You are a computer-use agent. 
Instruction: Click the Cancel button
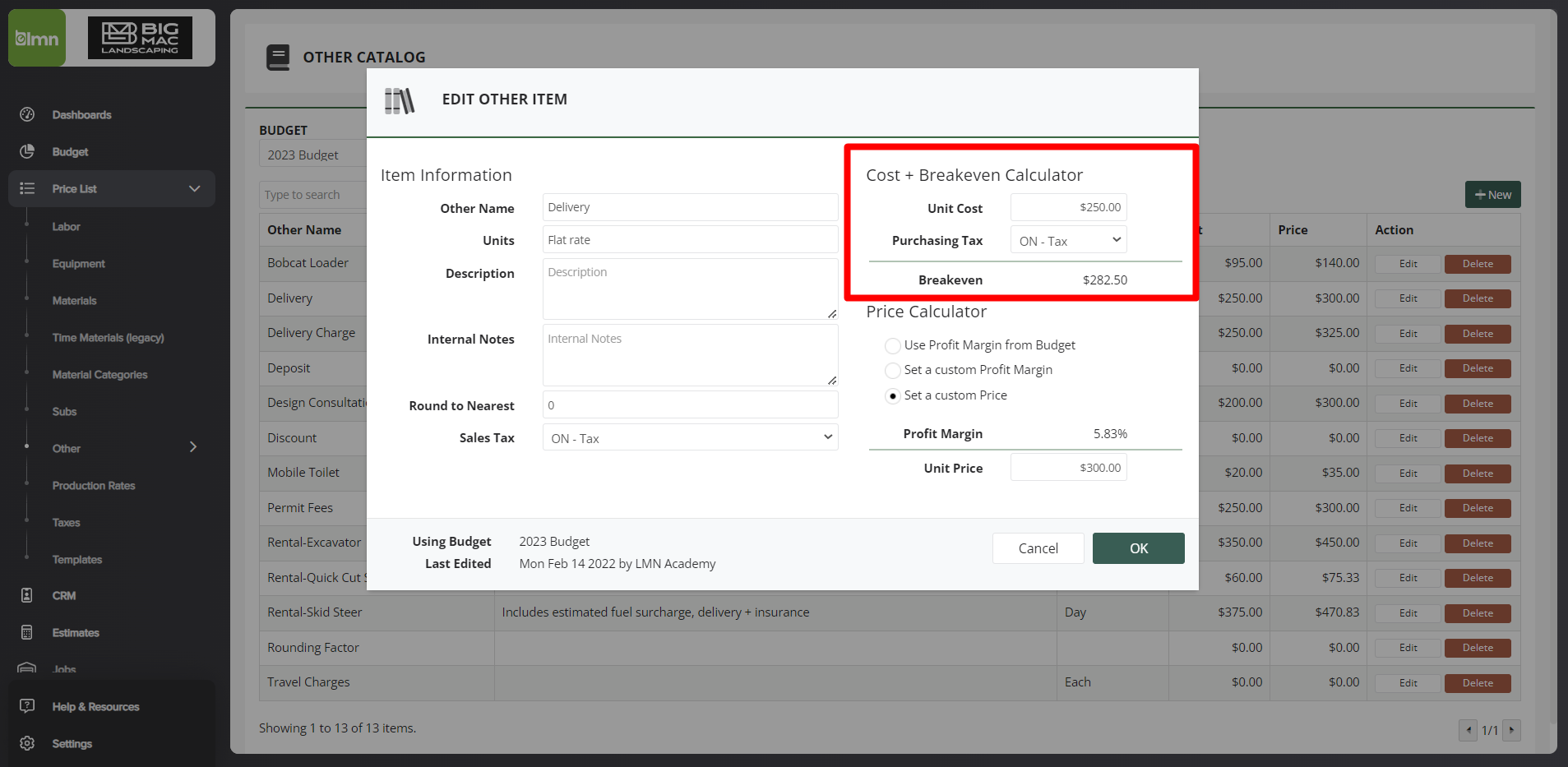(x=1038, y=548)
